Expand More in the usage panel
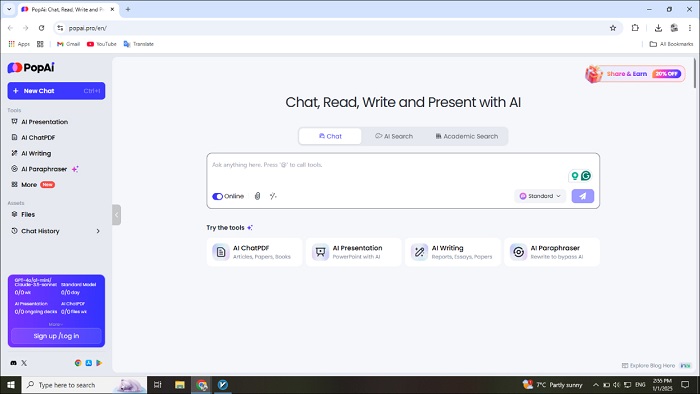Image resolution: width=700 pixels, height=394 pixels. coord(56,324)
